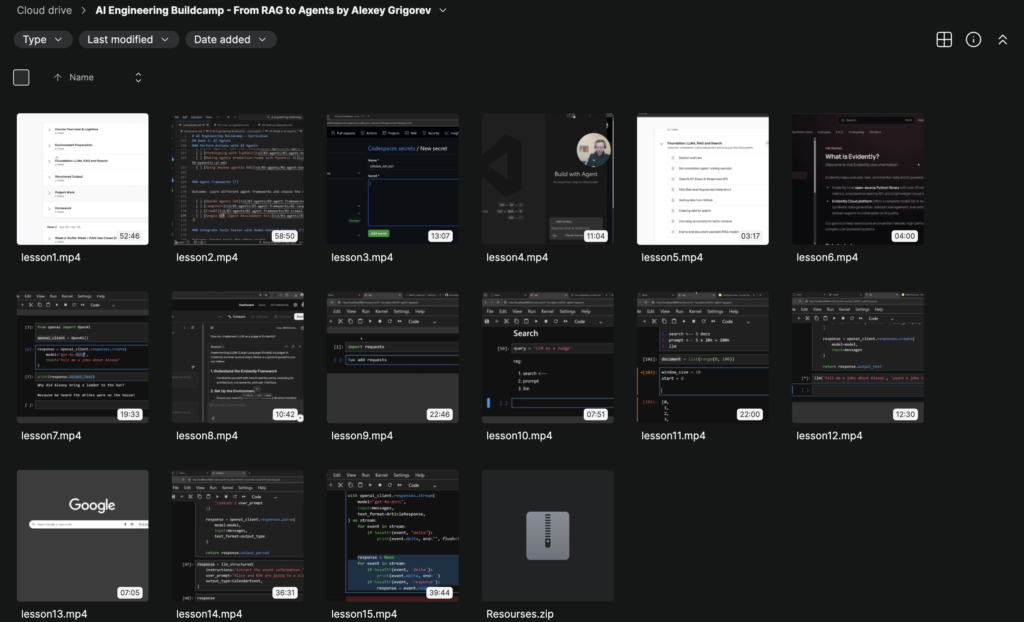Toggle the select all checkbox
Image resolution: width=1024 pixels, height=622 pixels.
click(x=21, y=77)
